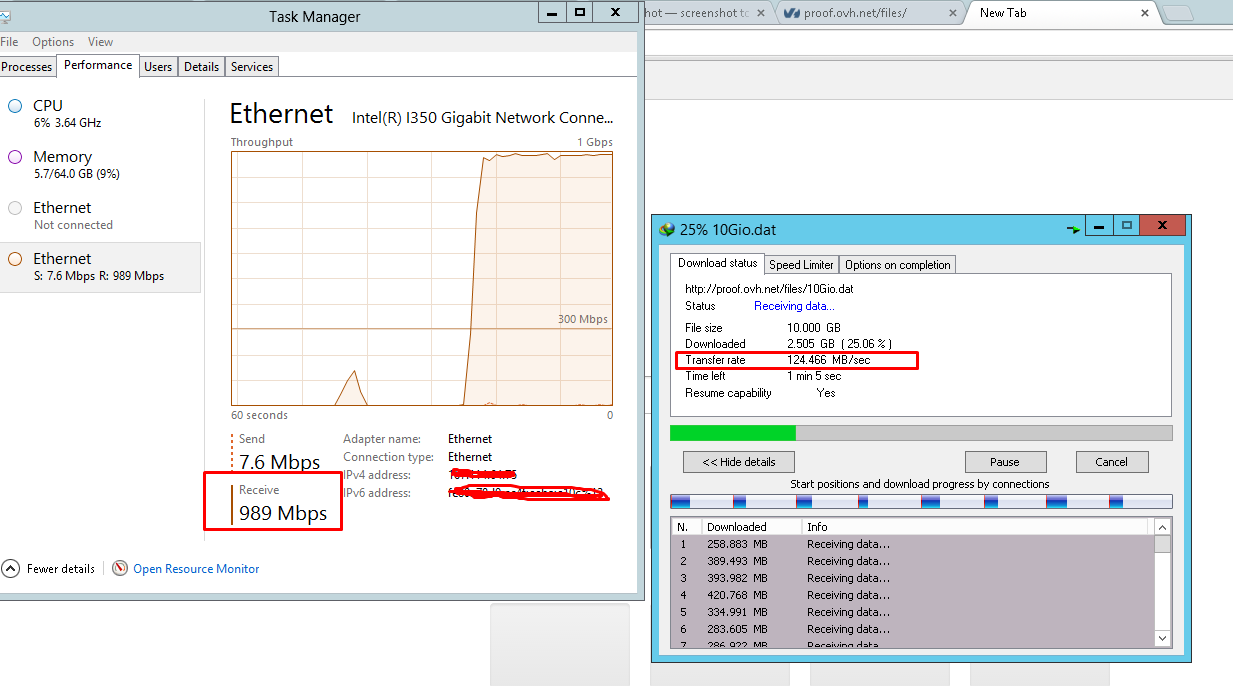Switch to the Speed Limiter tab
Viewport: 1233px width, 686px height.
click(801, 265)
